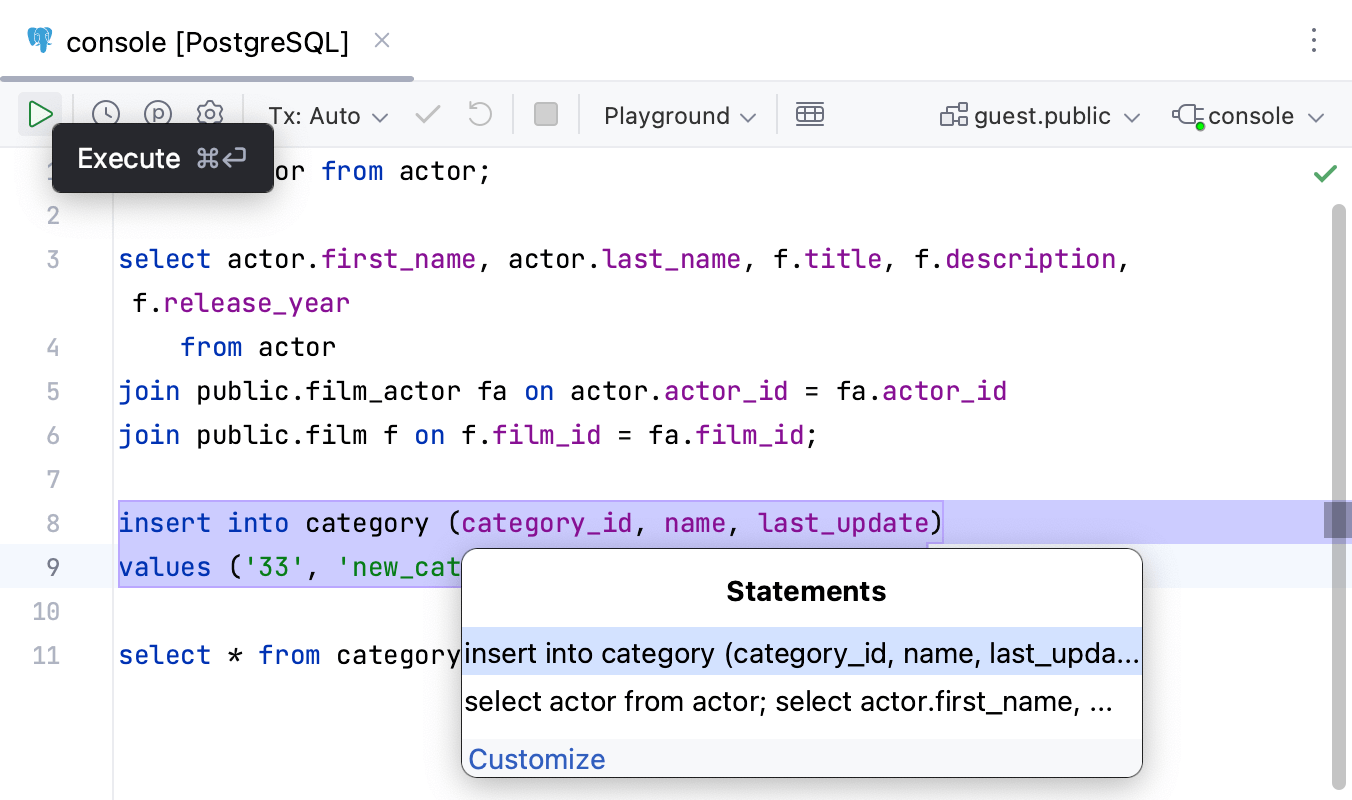The image size is (1352, 800).
Task: Stop the running query
Action: 545,114
